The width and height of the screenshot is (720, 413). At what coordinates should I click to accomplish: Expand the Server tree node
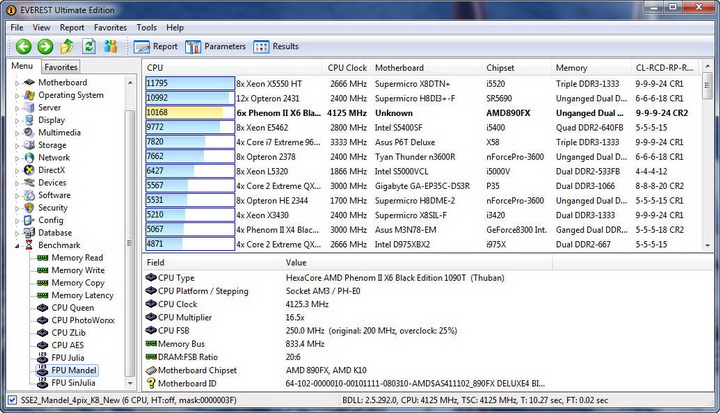(17, 108)
